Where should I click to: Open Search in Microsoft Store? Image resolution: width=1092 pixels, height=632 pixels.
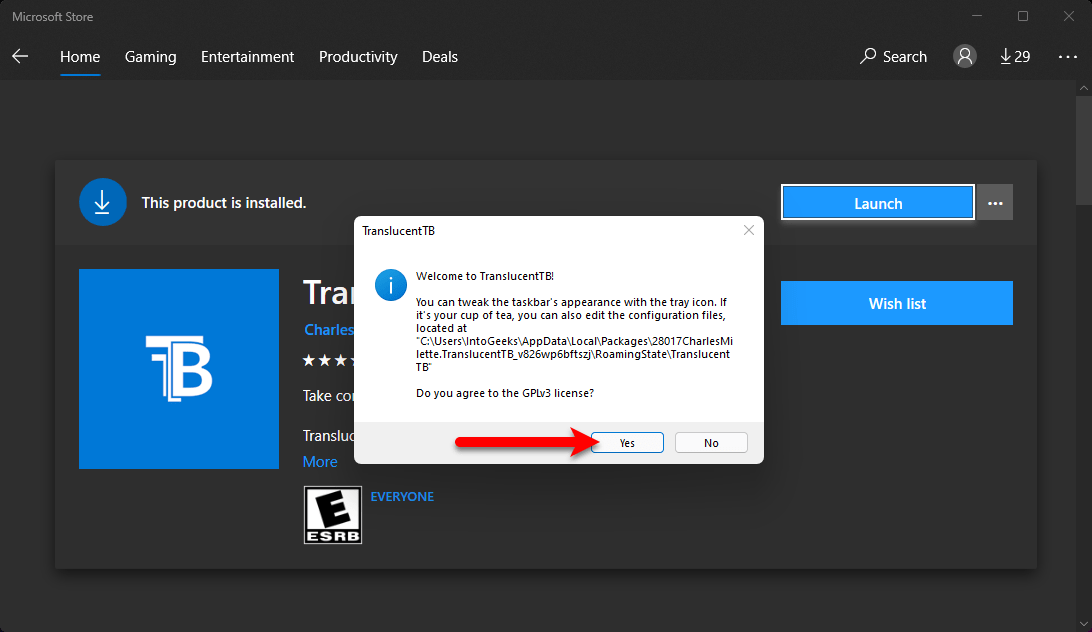coord(894,56)
